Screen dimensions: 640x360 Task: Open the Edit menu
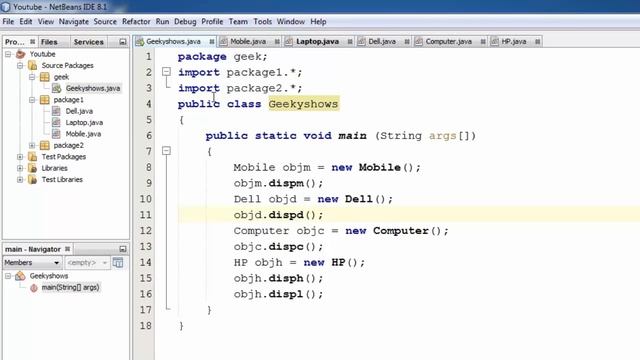(26, 22)
